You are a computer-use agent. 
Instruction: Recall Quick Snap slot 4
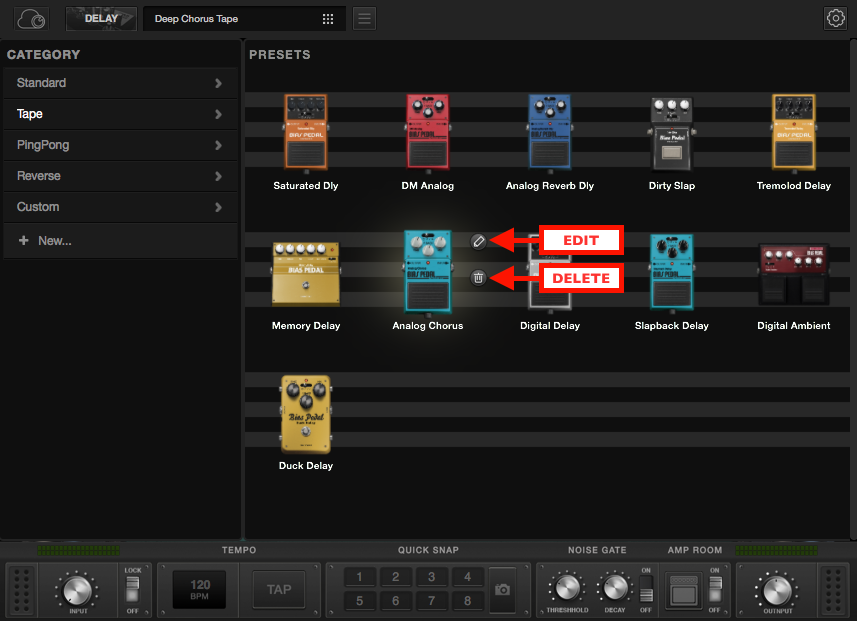pos(467,577)
